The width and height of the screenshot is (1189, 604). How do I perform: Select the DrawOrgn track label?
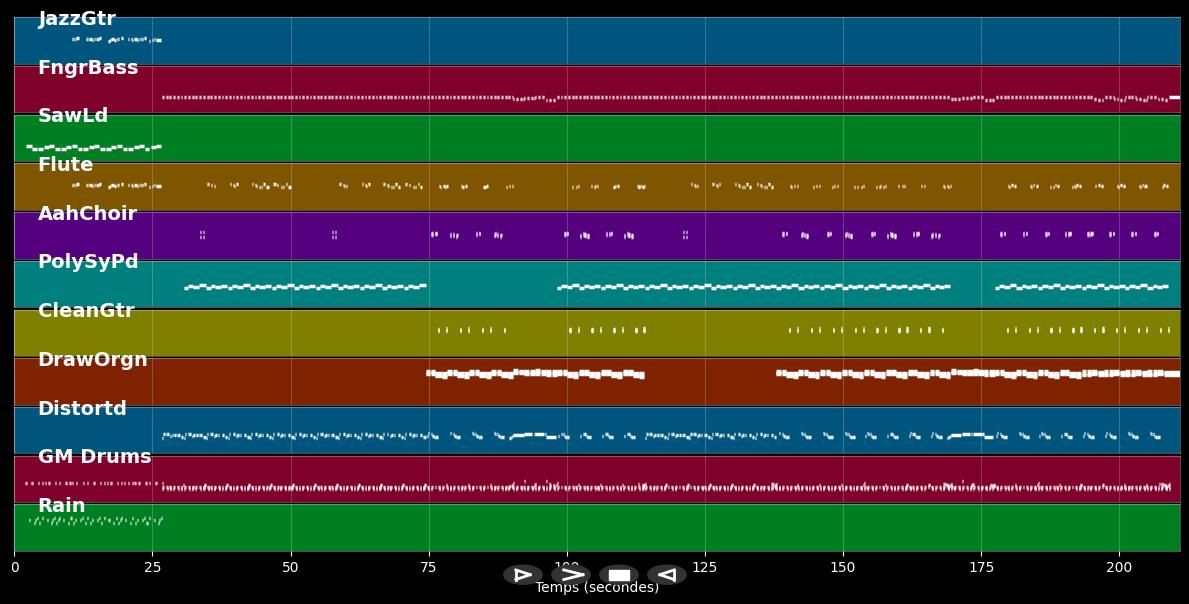click(x=93, y=360)
